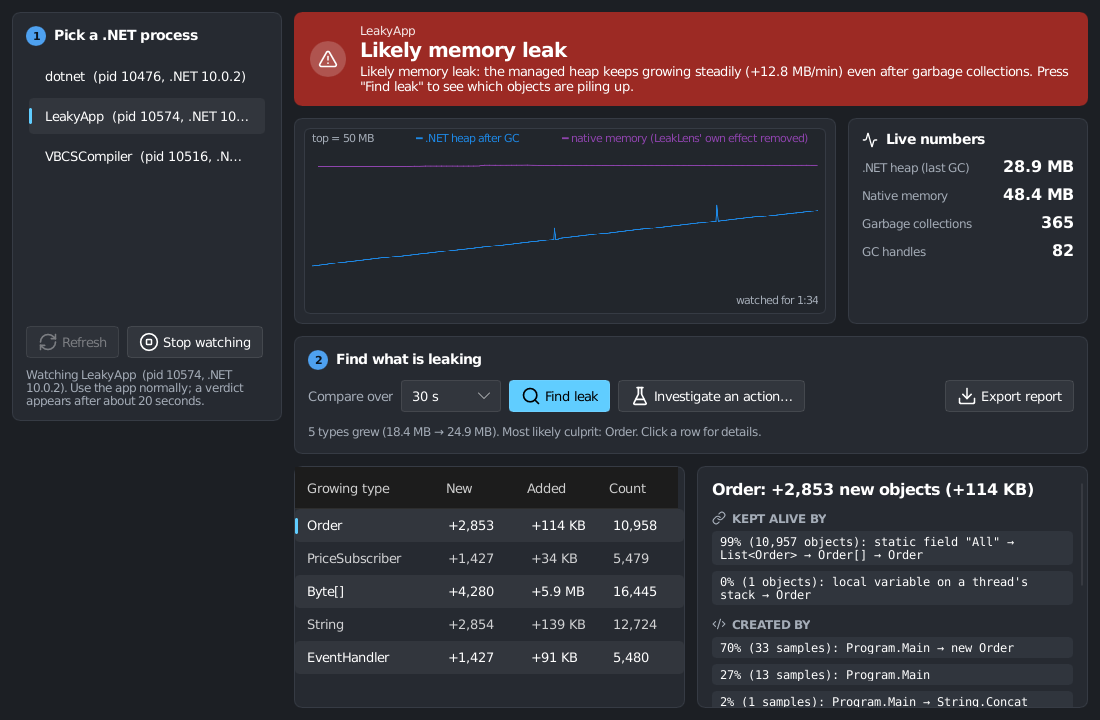Select the EventHandler row
The width and height of the screenshot is (1100, 720).
[x=489, y=657]
